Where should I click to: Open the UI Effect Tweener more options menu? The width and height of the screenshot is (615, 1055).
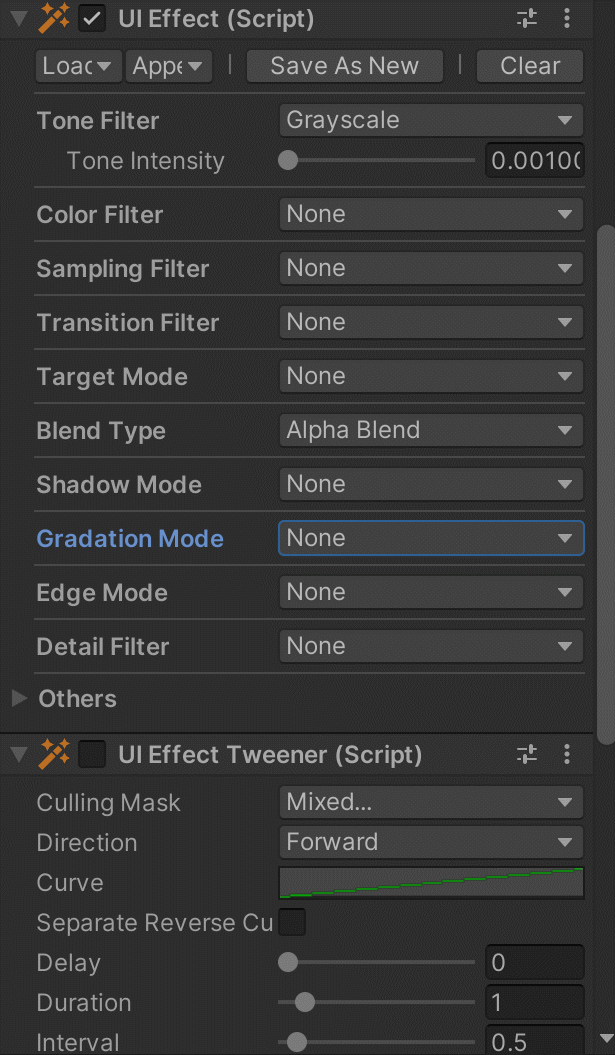[x=568, y=754]
